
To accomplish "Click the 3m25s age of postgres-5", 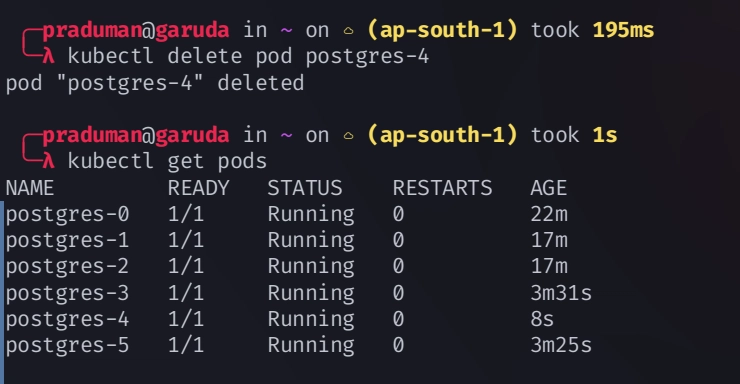I will click(561, 345).
